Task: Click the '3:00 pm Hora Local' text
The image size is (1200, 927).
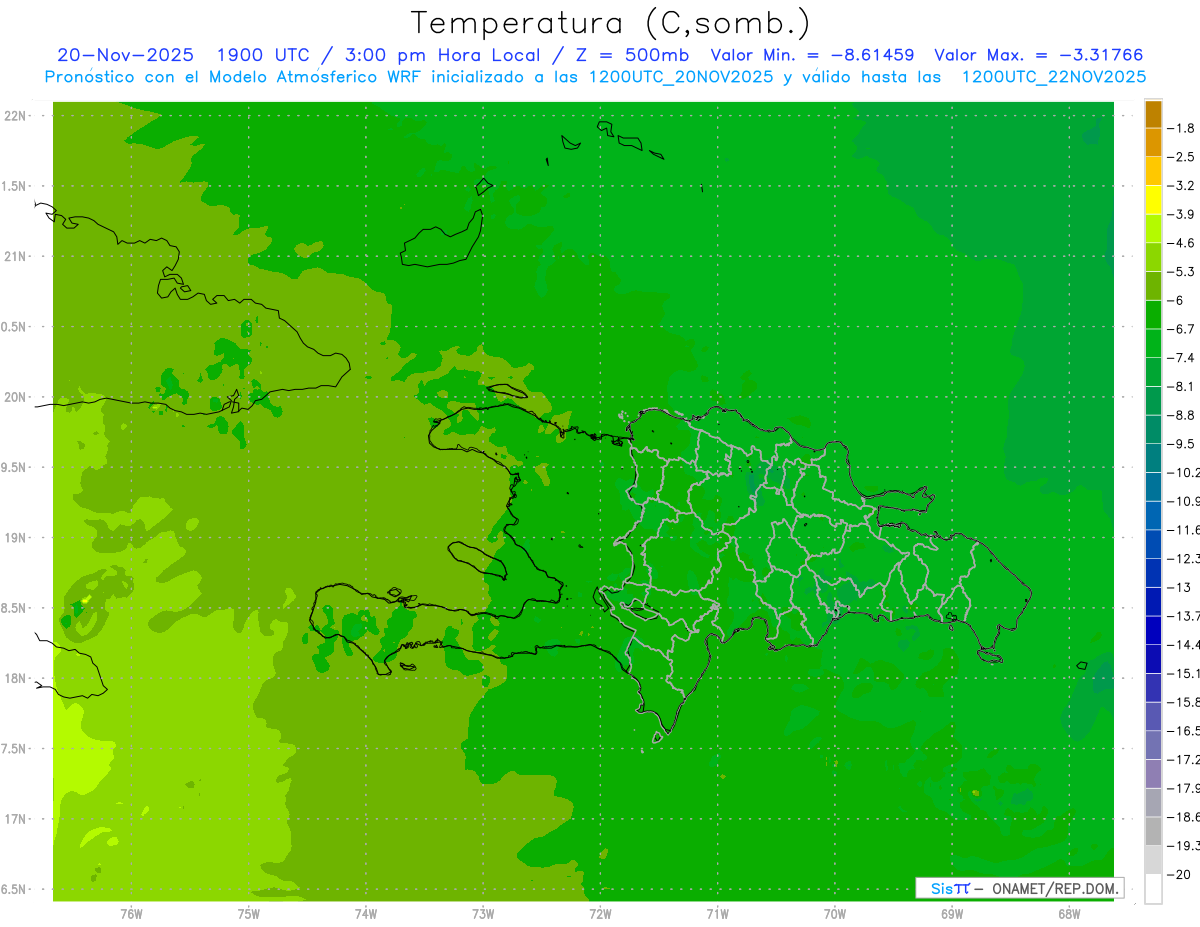Action: coord(443,55)
